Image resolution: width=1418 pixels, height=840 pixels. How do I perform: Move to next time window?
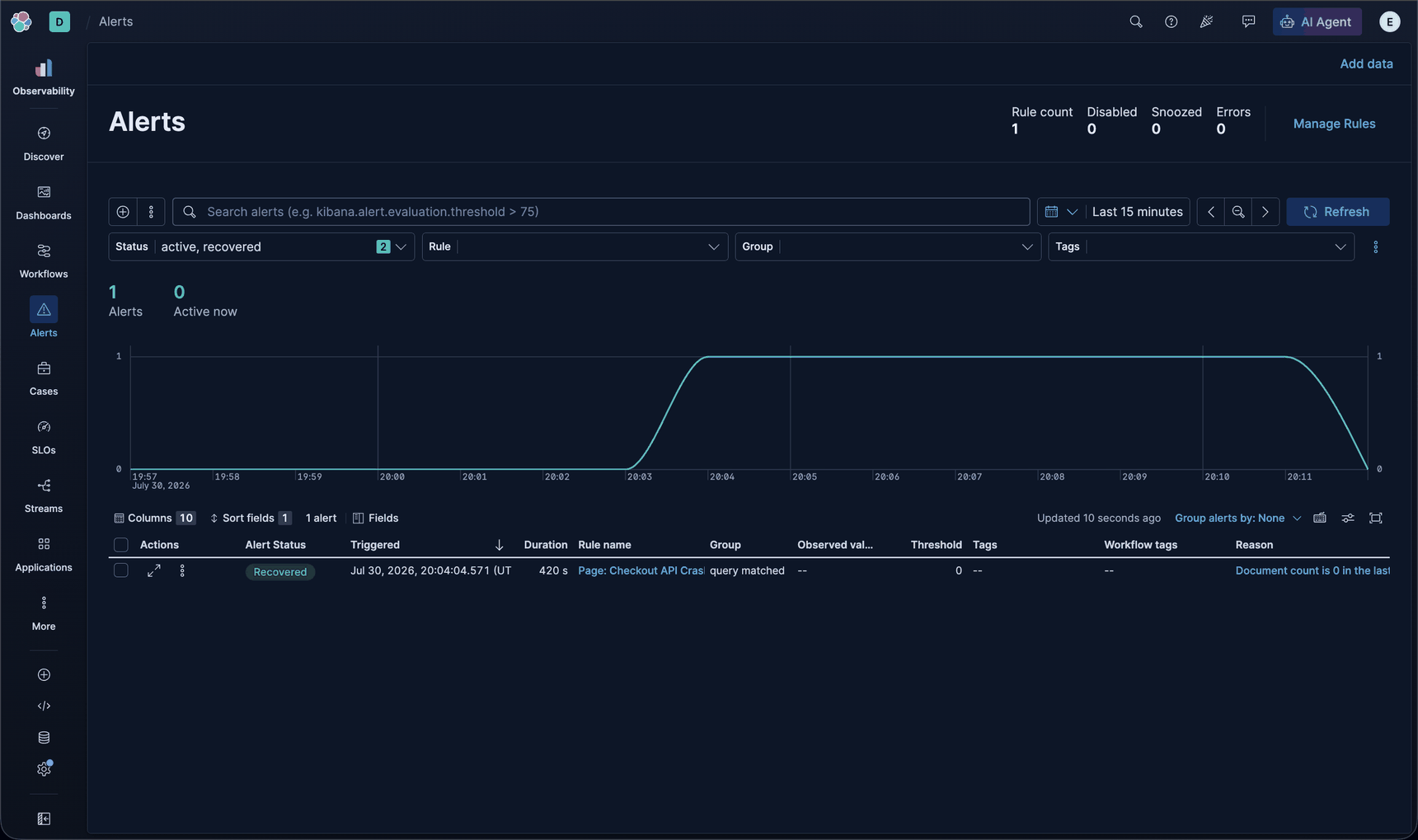(x=1265, y=212)
